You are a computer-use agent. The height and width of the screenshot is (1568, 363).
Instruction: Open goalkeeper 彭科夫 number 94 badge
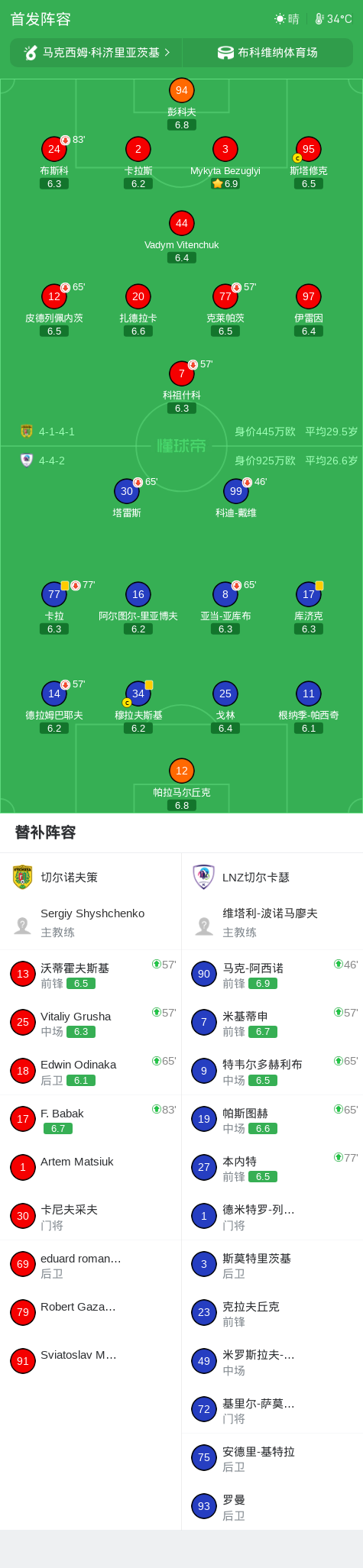[182, 90]
